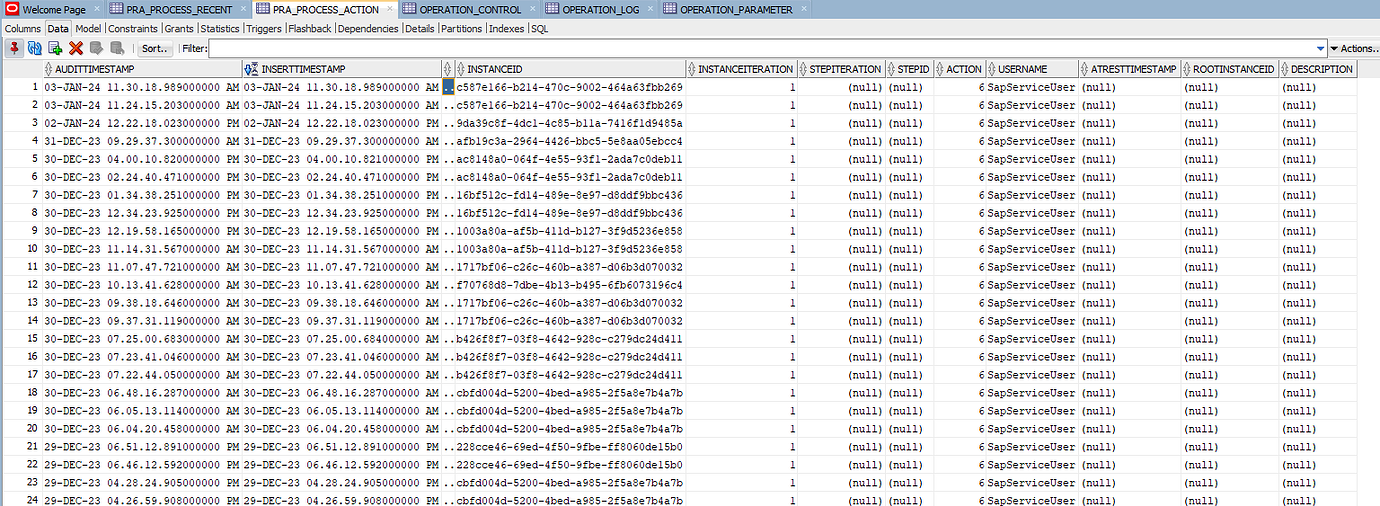
Task: Open the Filter history dropdown arrow
Action: click(x=1320, y=48)
